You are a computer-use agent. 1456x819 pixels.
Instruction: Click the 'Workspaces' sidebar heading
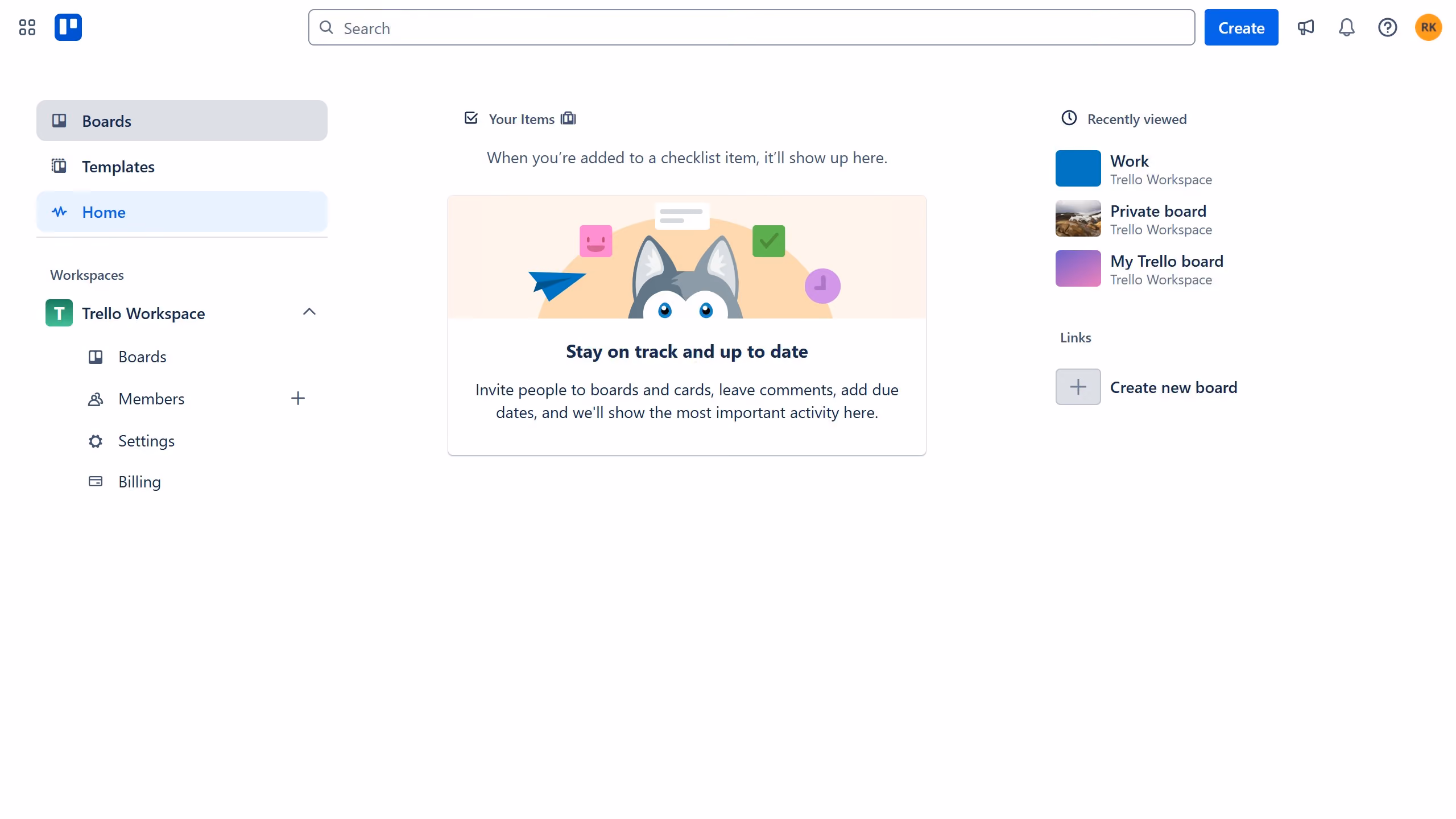pos(87,275)
